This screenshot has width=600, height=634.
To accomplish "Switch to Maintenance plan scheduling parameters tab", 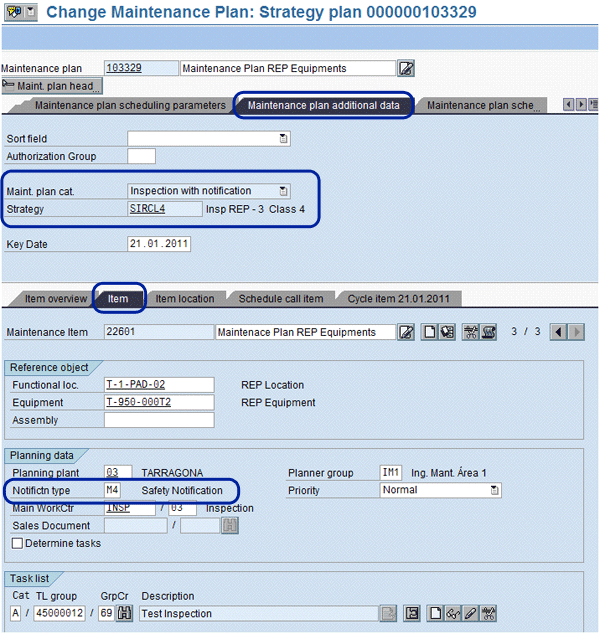I will click(x=130, y=105).
